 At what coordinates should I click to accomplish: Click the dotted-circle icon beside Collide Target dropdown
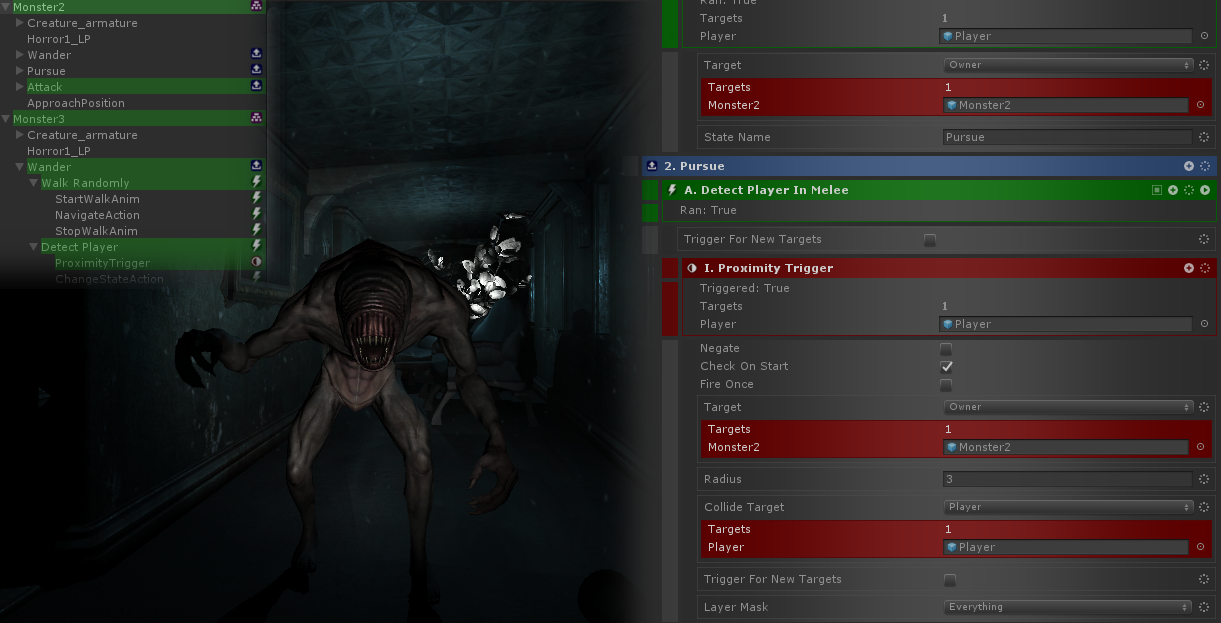pyautogui.click(x=1205, y=507)
